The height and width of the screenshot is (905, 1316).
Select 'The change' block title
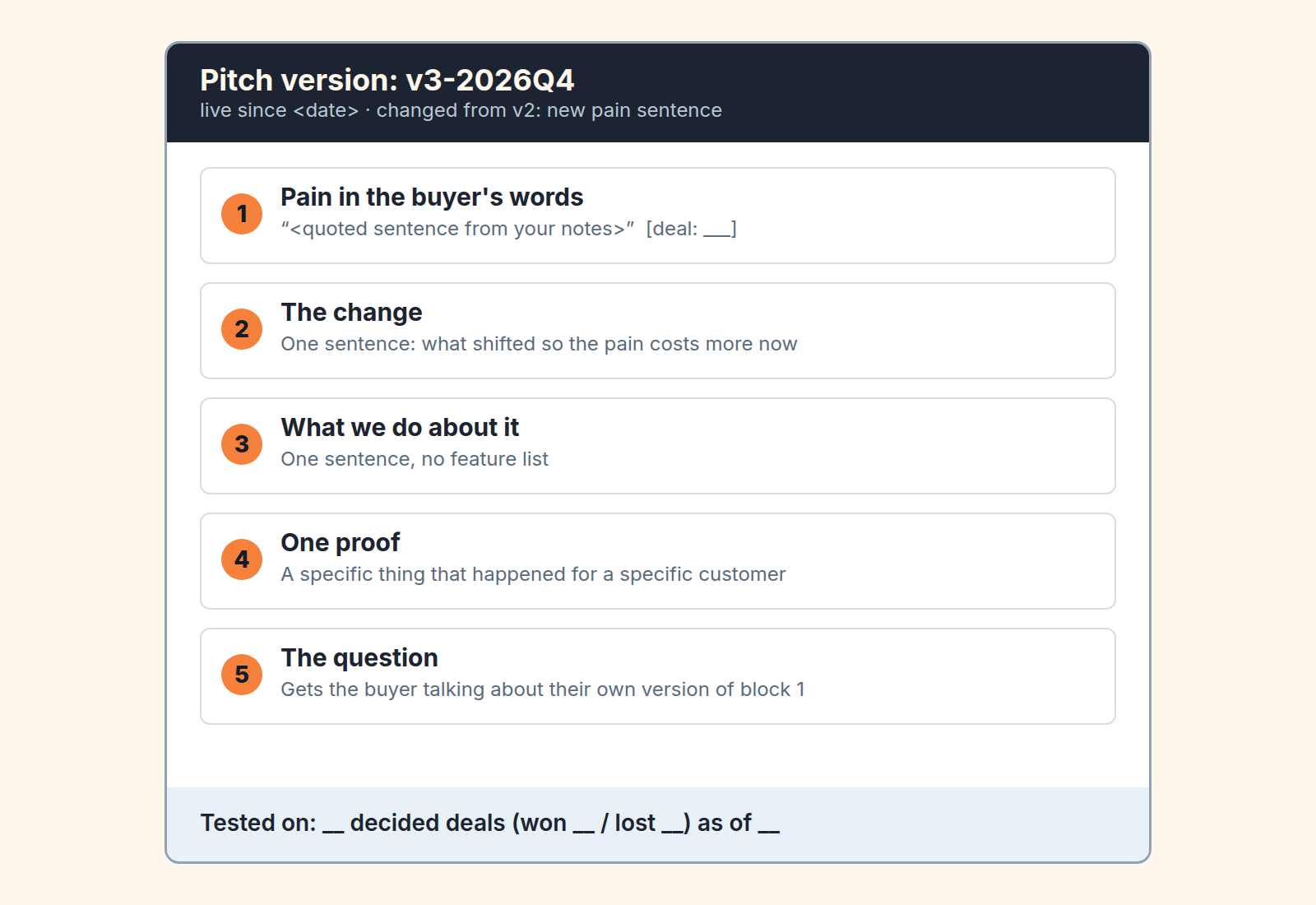click(351, 313)
